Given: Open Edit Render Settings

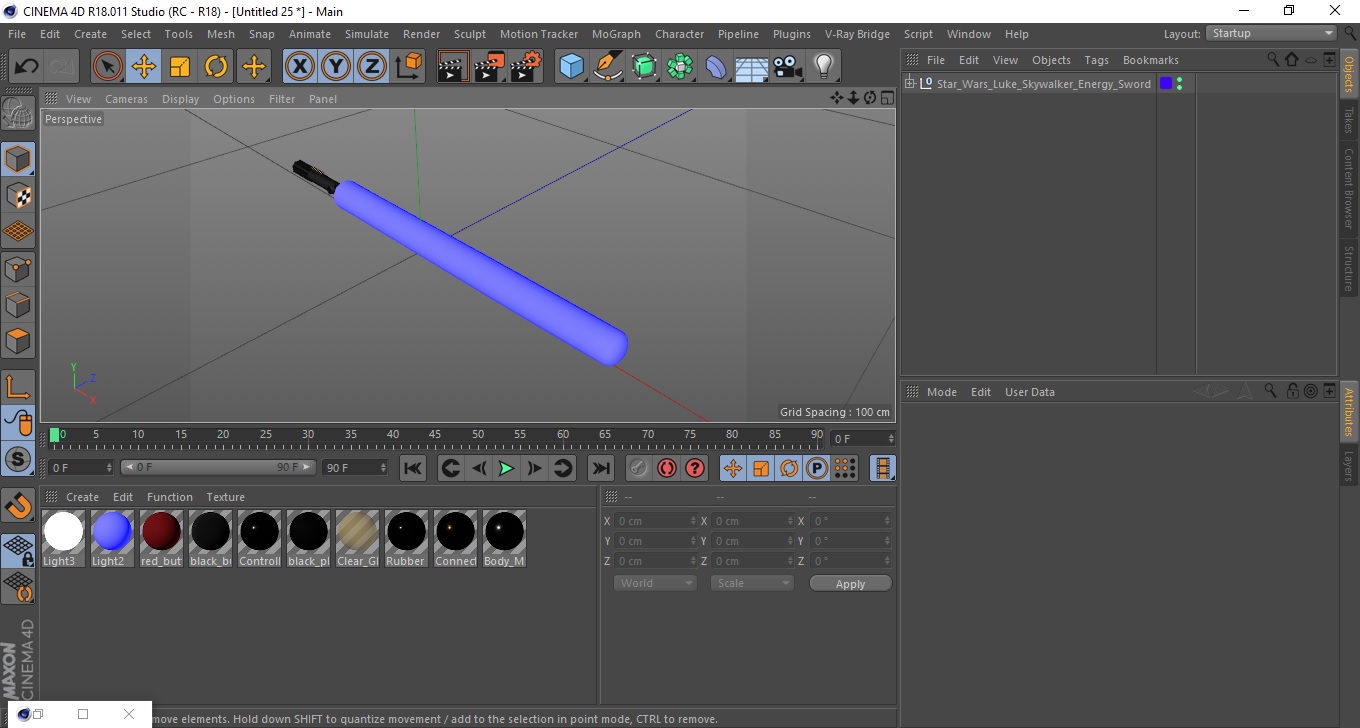Looking at the screenshot, I should 526,67.
